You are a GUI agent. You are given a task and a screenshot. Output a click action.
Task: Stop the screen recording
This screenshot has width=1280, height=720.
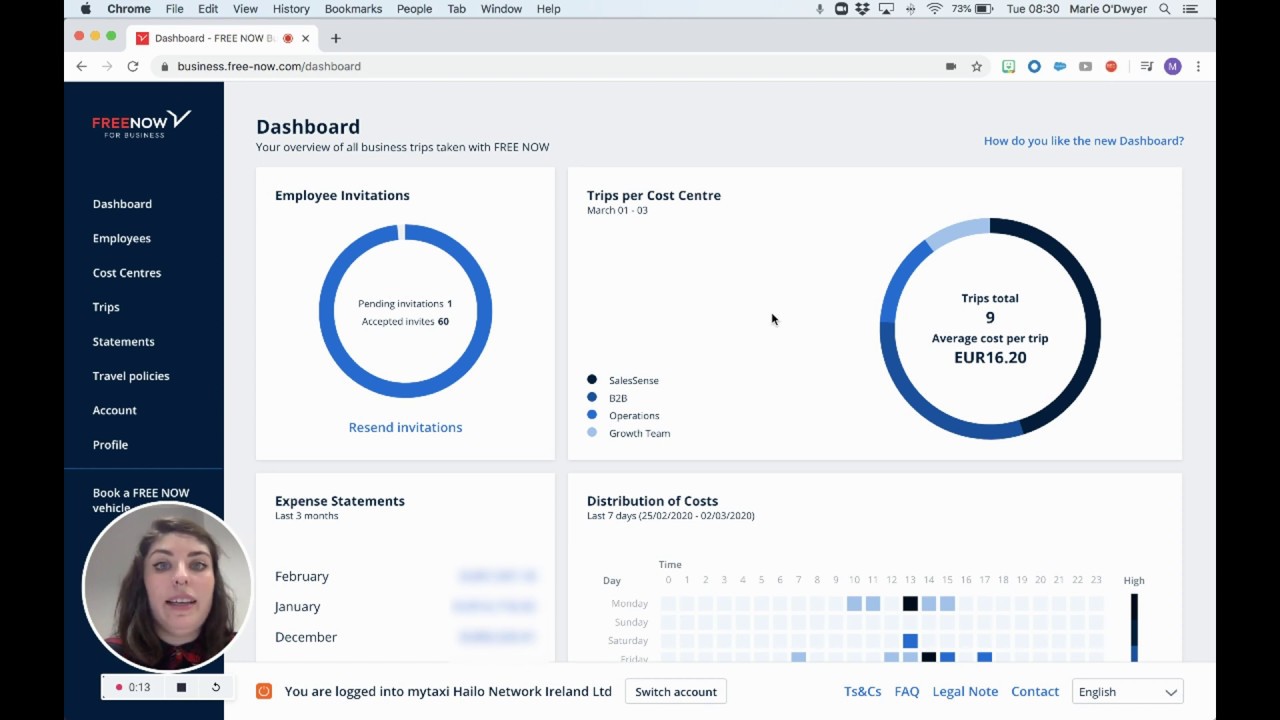(181, 687)
